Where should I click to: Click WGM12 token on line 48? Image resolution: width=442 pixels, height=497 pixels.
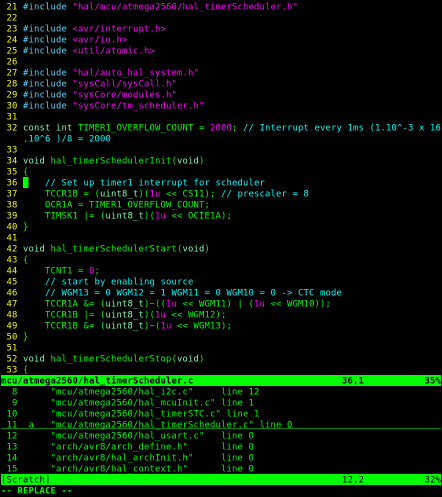[x=201, y=314]
